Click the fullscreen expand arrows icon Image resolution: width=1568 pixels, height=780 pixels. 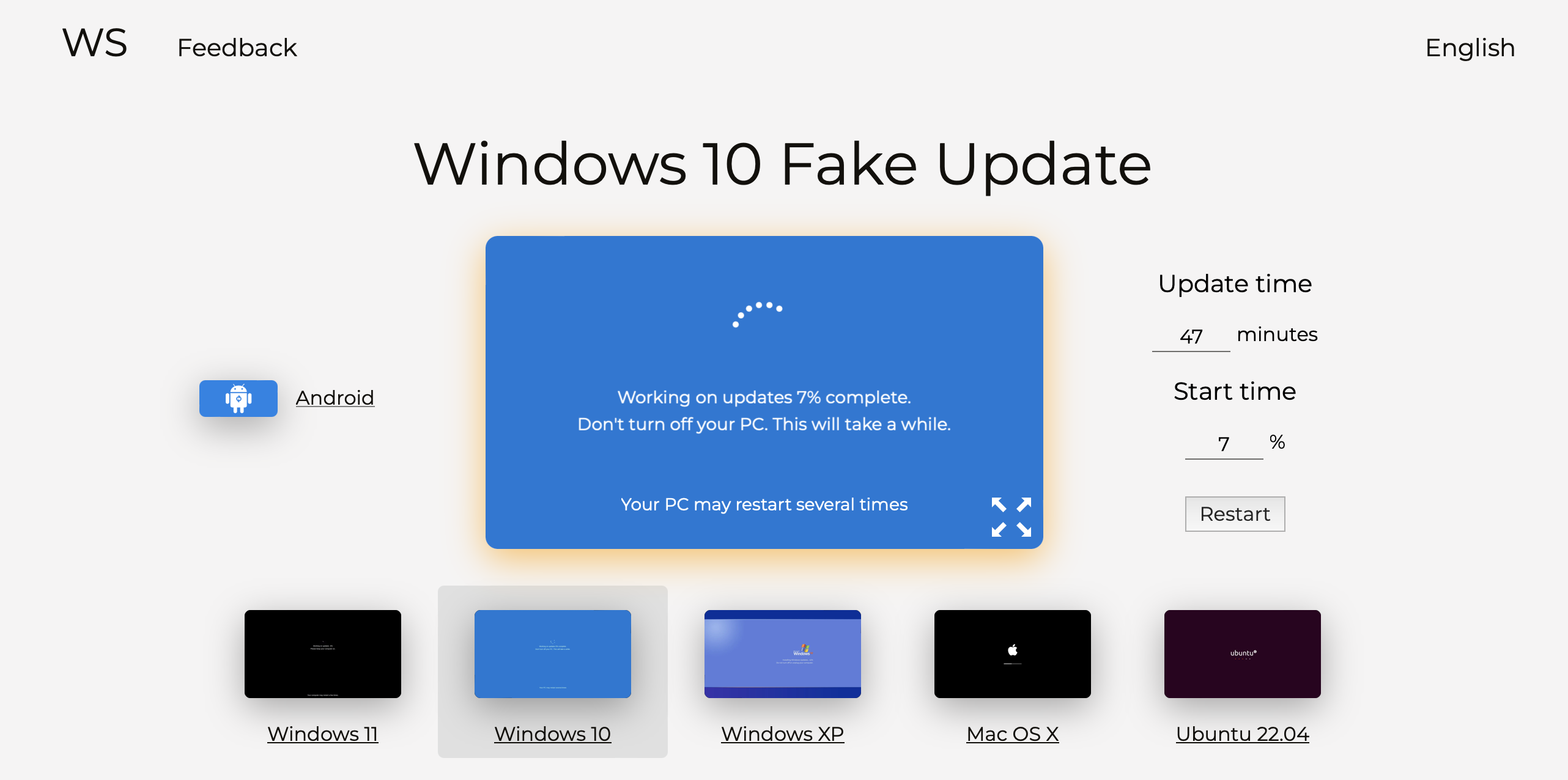point(1011,517)
